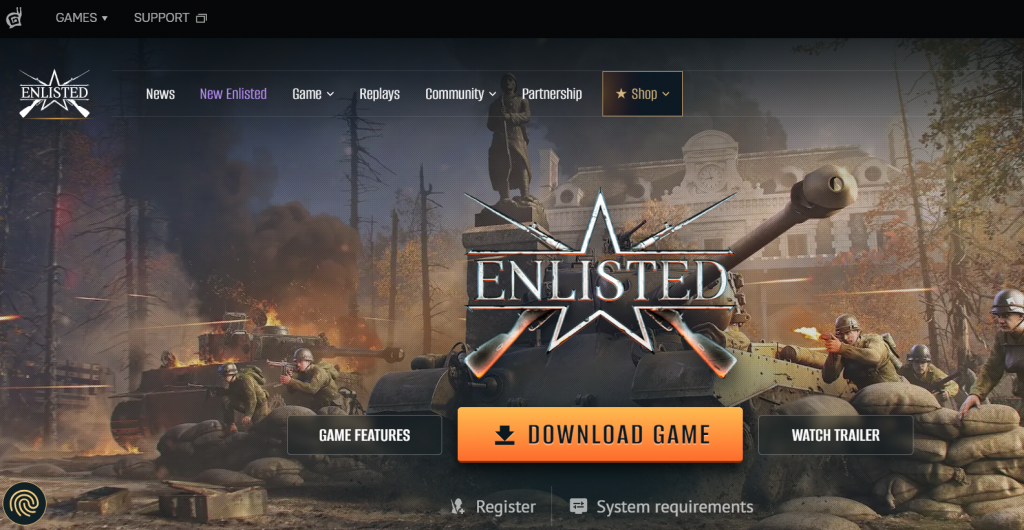Click the Game Features button
Viewport: 1024px width, 530px height.
coord(364,435)
